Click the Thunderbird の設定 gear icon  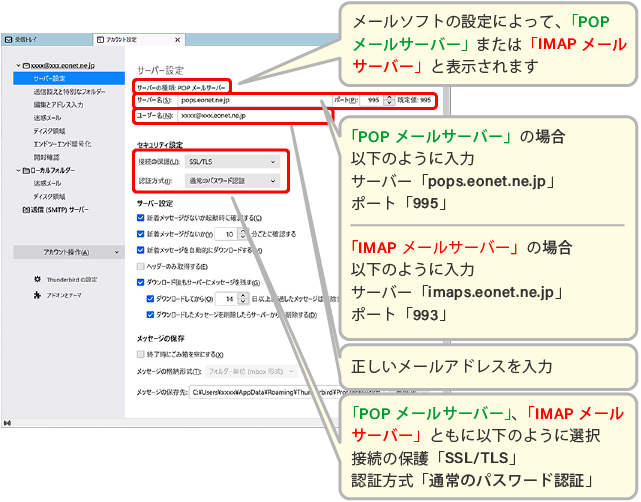tap(38, 279)
